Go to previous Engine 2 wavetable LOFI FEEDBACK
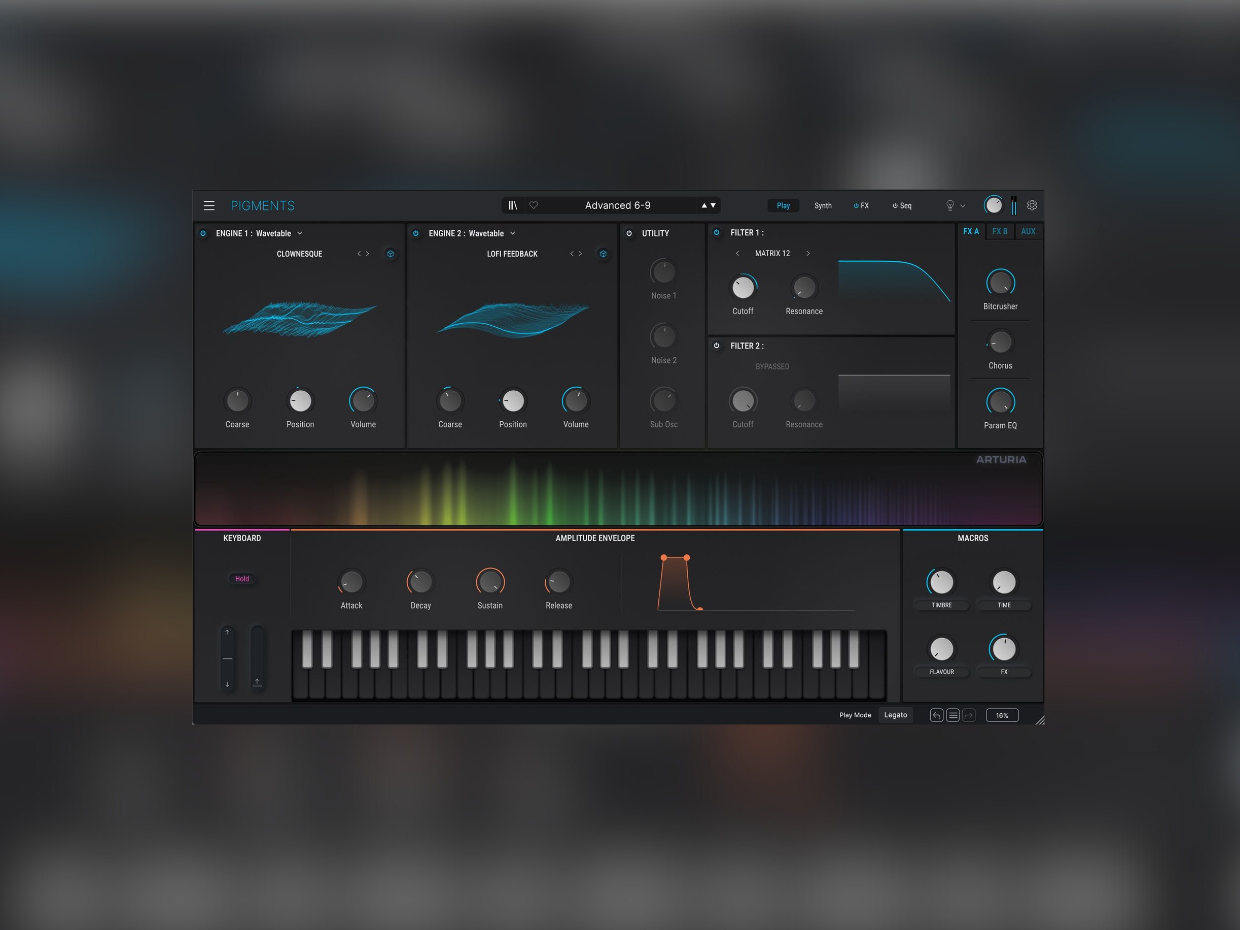This screenshot has width=1240, height=930. tap(573, 254)
